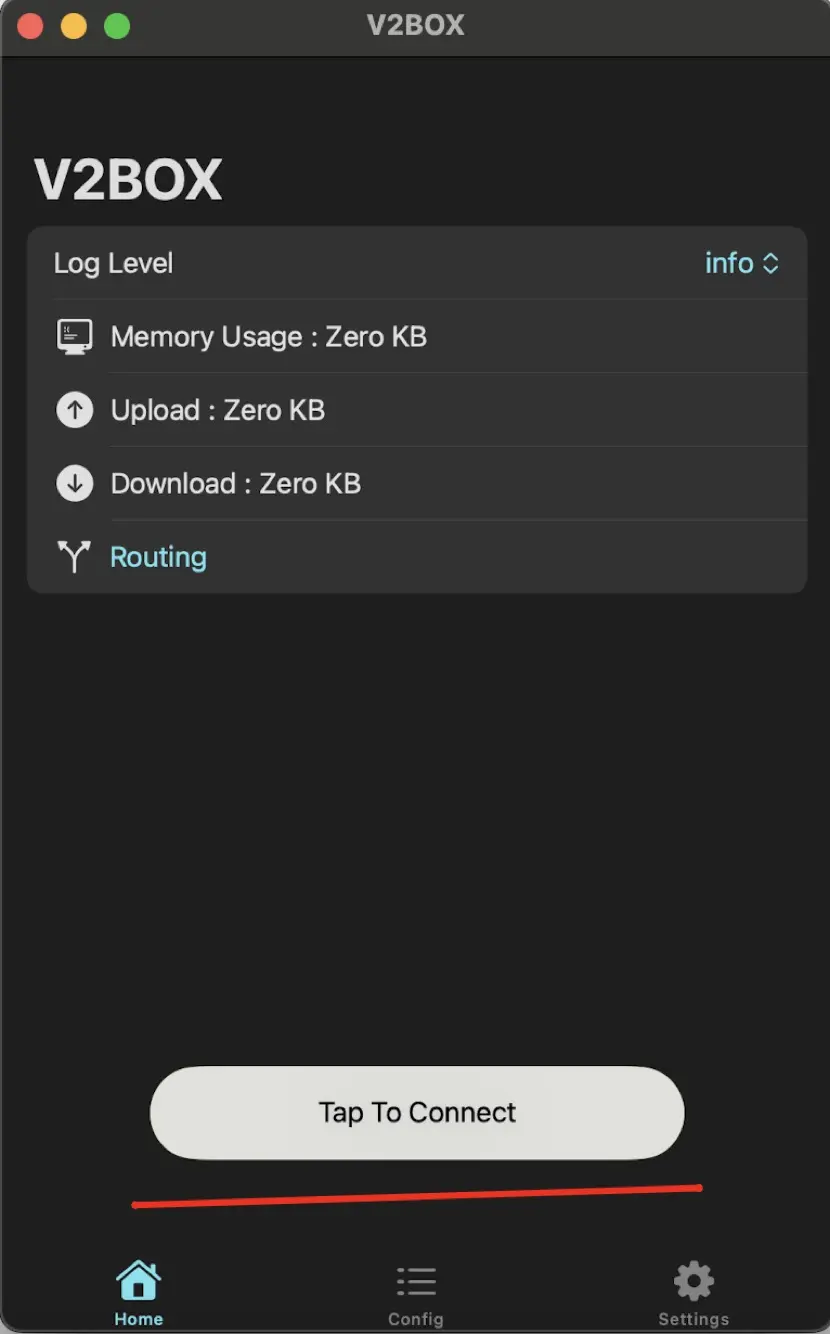This screenshot has height=1334, width=830.
Task: Click the Memory Usage monitor icon
Action: click(74, 336)
